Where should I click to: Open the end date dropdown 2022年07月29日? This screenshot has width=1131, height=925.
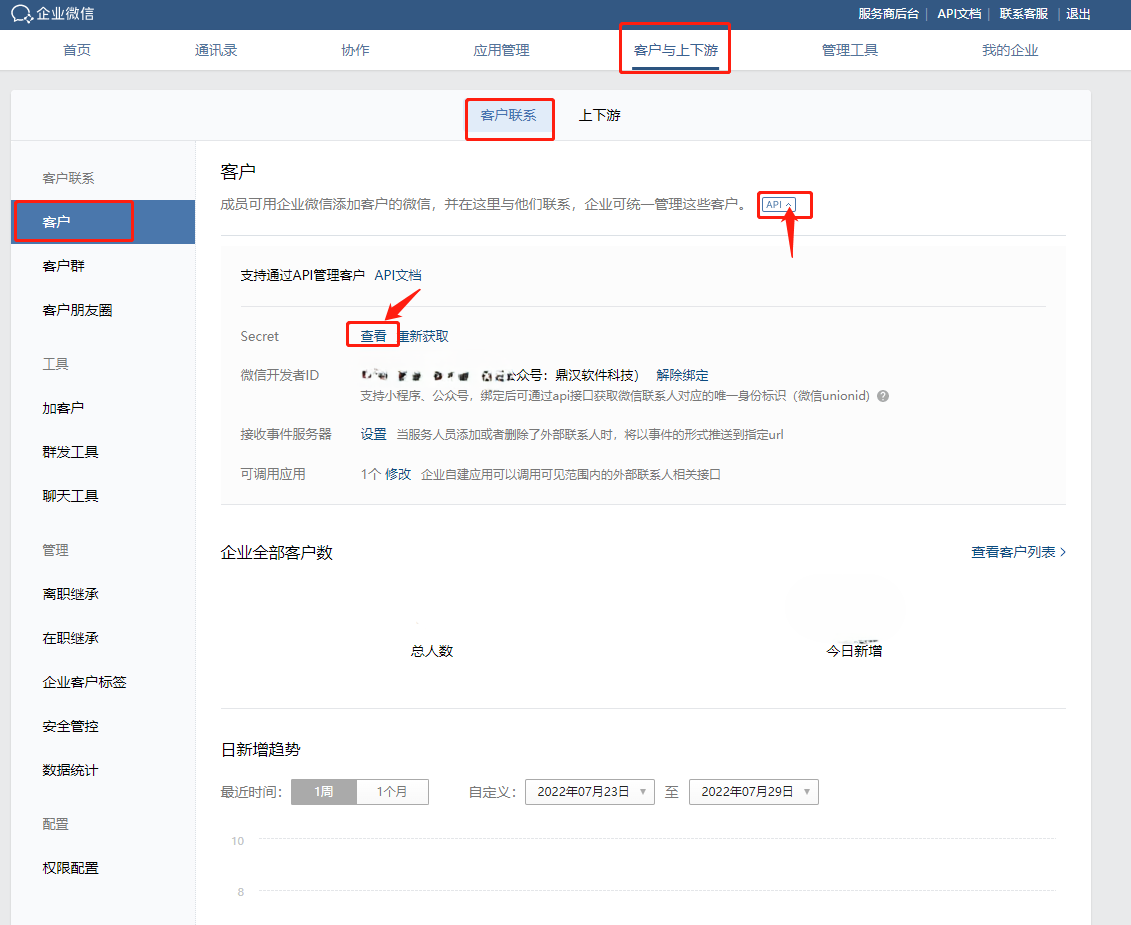click(754, 792)
